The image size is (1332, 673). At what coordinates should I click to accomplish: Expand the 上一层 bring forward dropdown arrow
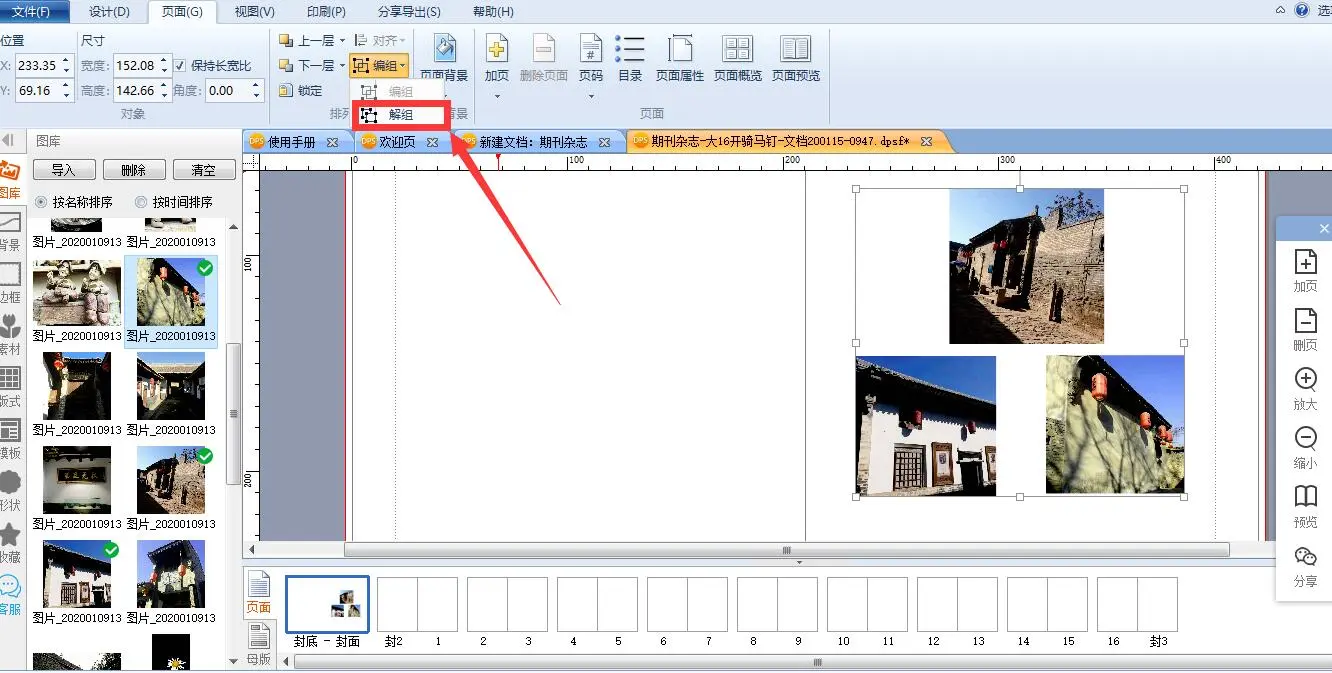click(x=342, y=41)
